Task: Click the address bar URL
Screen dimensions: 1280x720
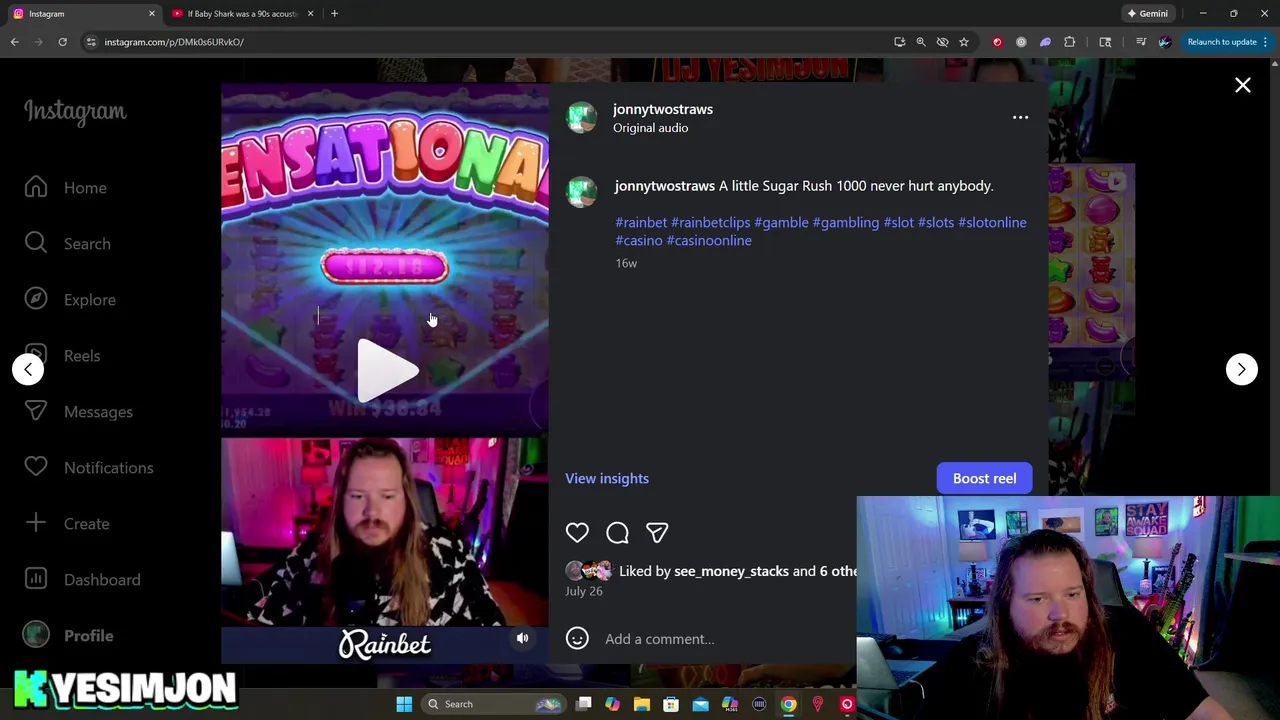Action: pyautogui.click(x=174, y=42)
